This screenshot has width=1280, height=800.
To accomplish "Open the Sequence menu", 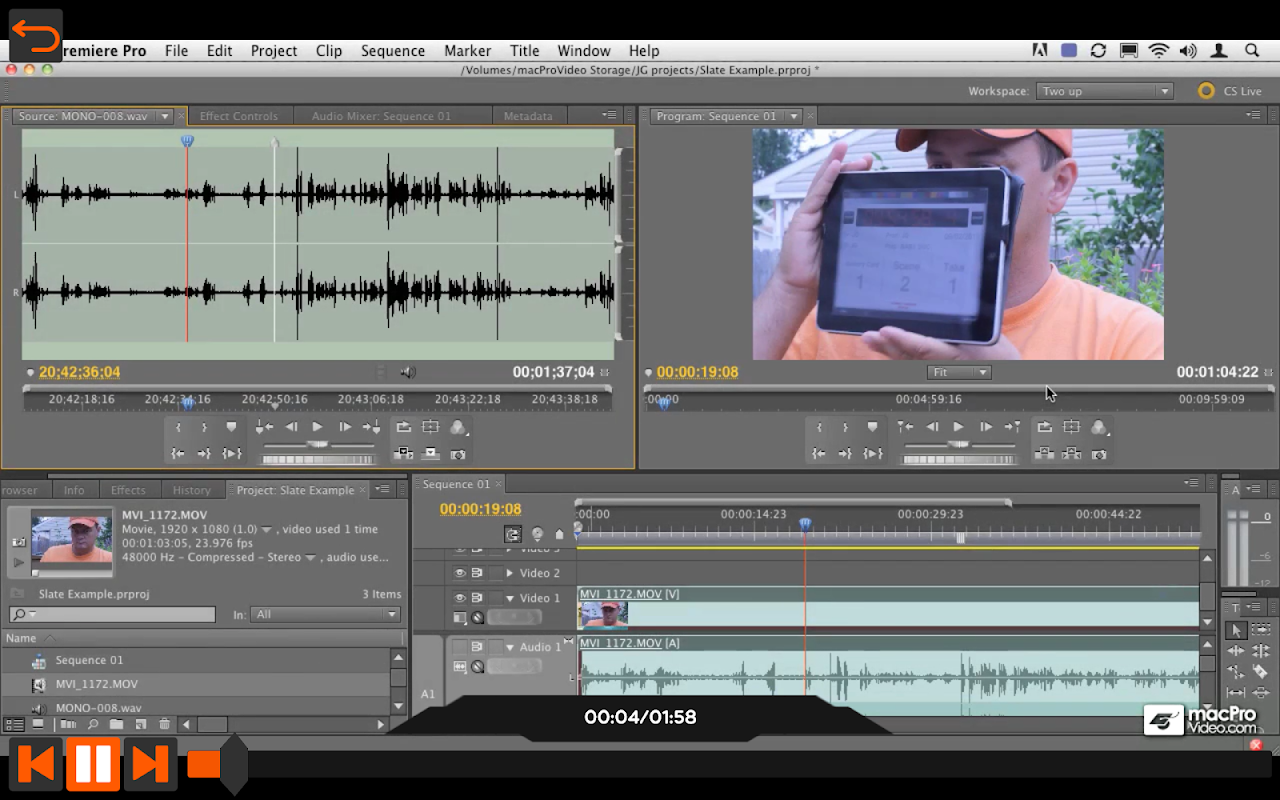I will click(392, 51).
